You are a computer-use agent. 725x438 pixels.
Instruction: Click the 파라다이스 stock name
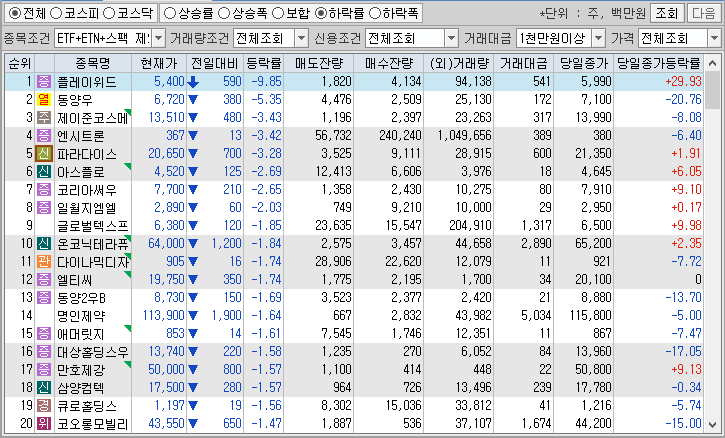coord(87,154)
